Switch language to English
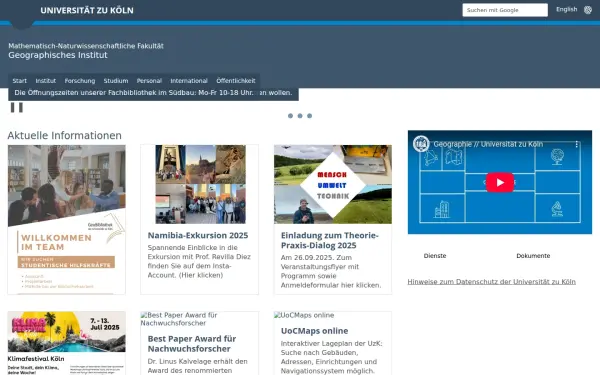The height and width of the screenshot is (375, 600). 566,10
